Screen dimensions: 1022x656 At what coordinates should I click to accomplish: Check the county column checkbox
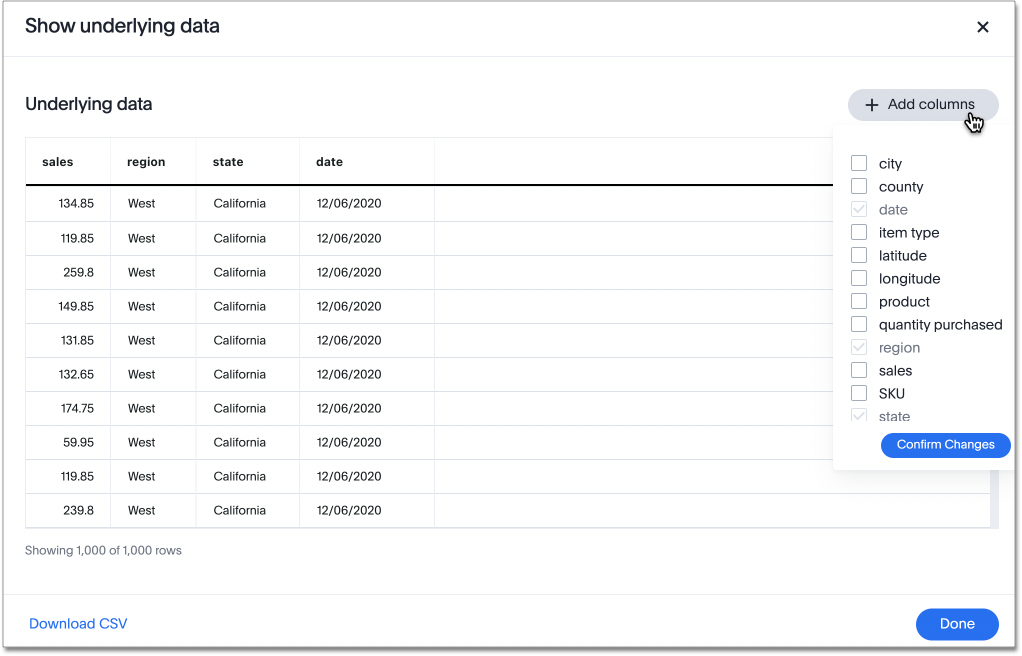[x=858, y=186]
